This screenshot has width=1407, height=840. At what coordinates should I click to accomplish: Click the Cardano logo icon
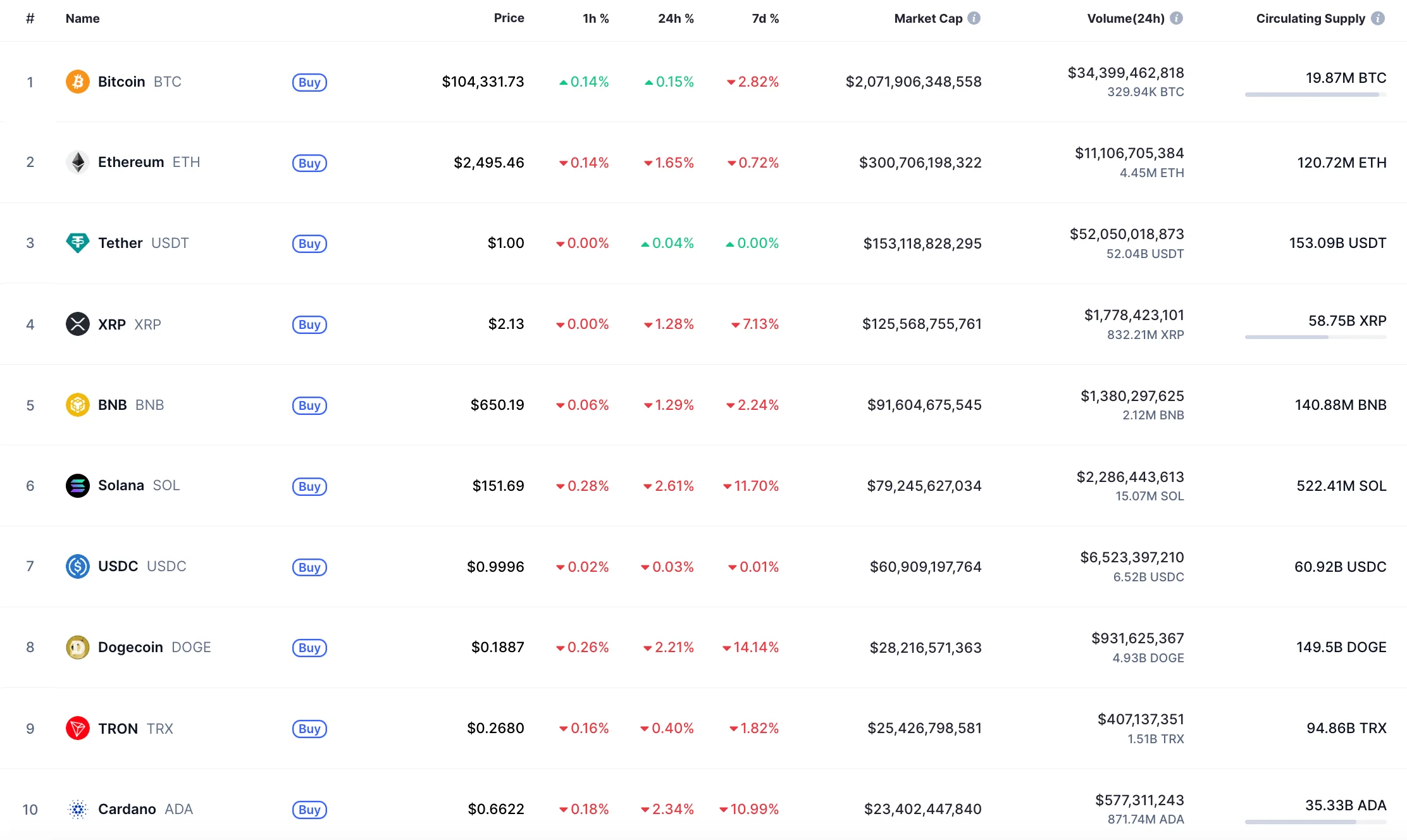coord(78,809)
